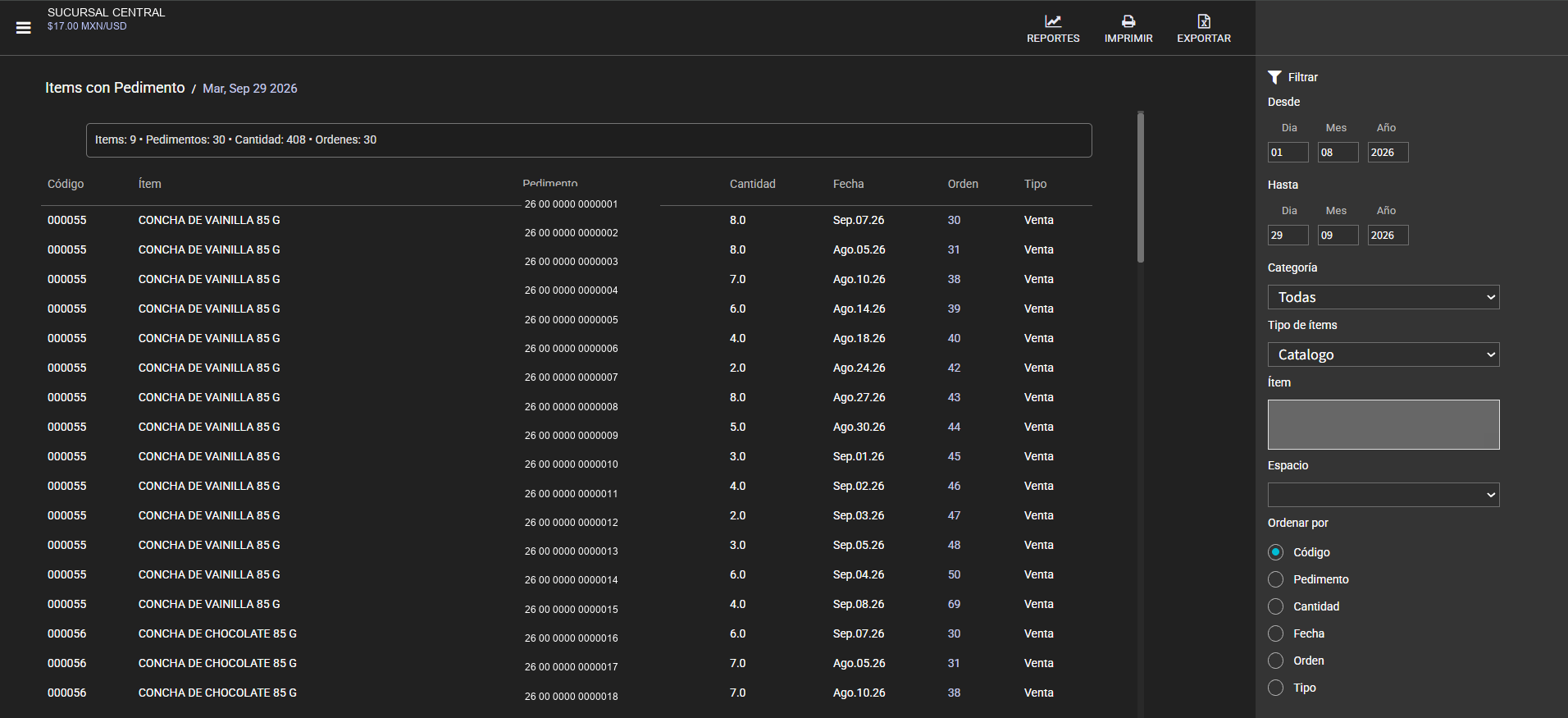Click pedimento 26 00 0000 0000016
This screenshot has width=1568, height=718.
[x=572, y=638]
